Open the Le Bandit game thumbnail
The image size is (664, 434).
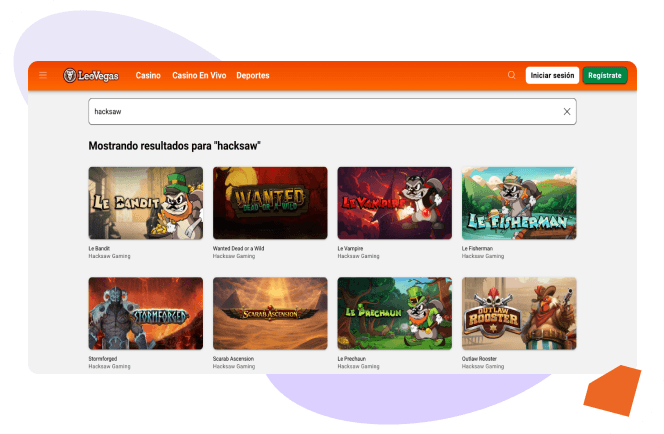[146, 203]
